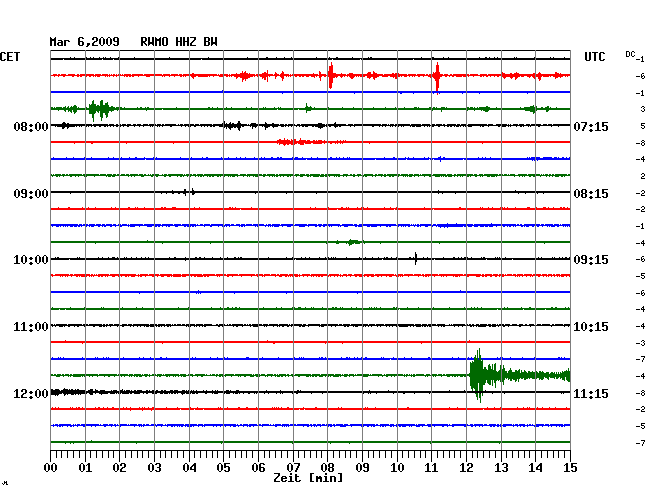This screenshot has height=494, width=650.
Task: Click minute 10 on the time axis
Action: point(397,468)
